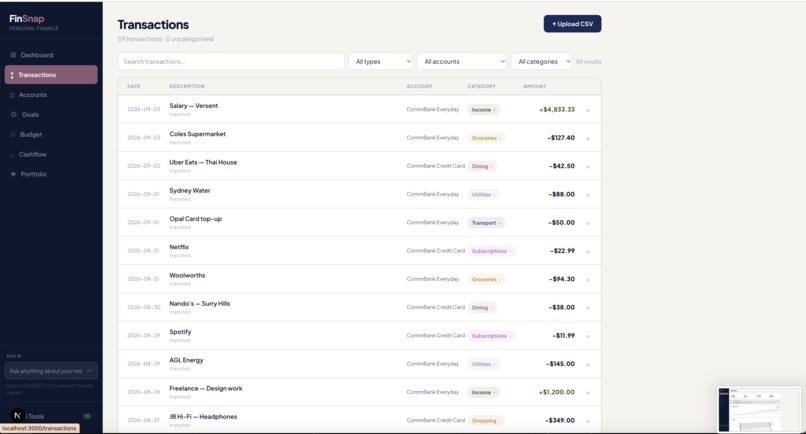
Task: Open the Groceries category on Woolworths row
Action: point(486,280)
